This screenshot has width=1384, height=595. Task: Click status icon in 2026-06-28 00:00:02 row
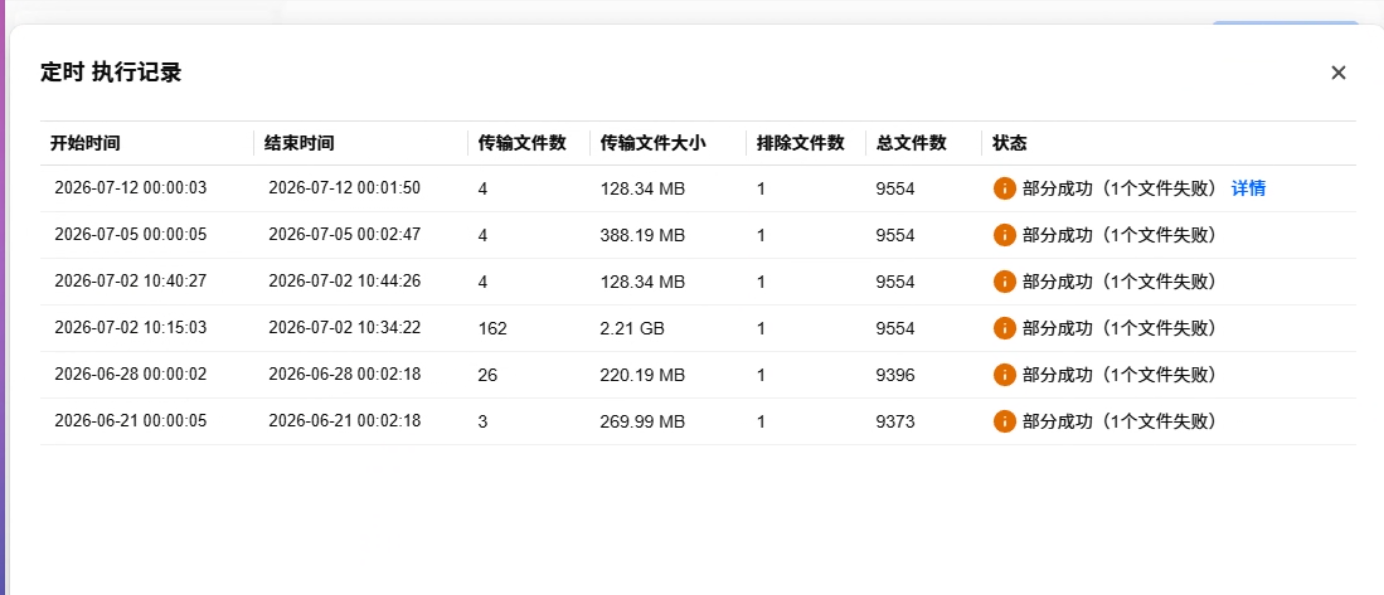[1004, 375]
